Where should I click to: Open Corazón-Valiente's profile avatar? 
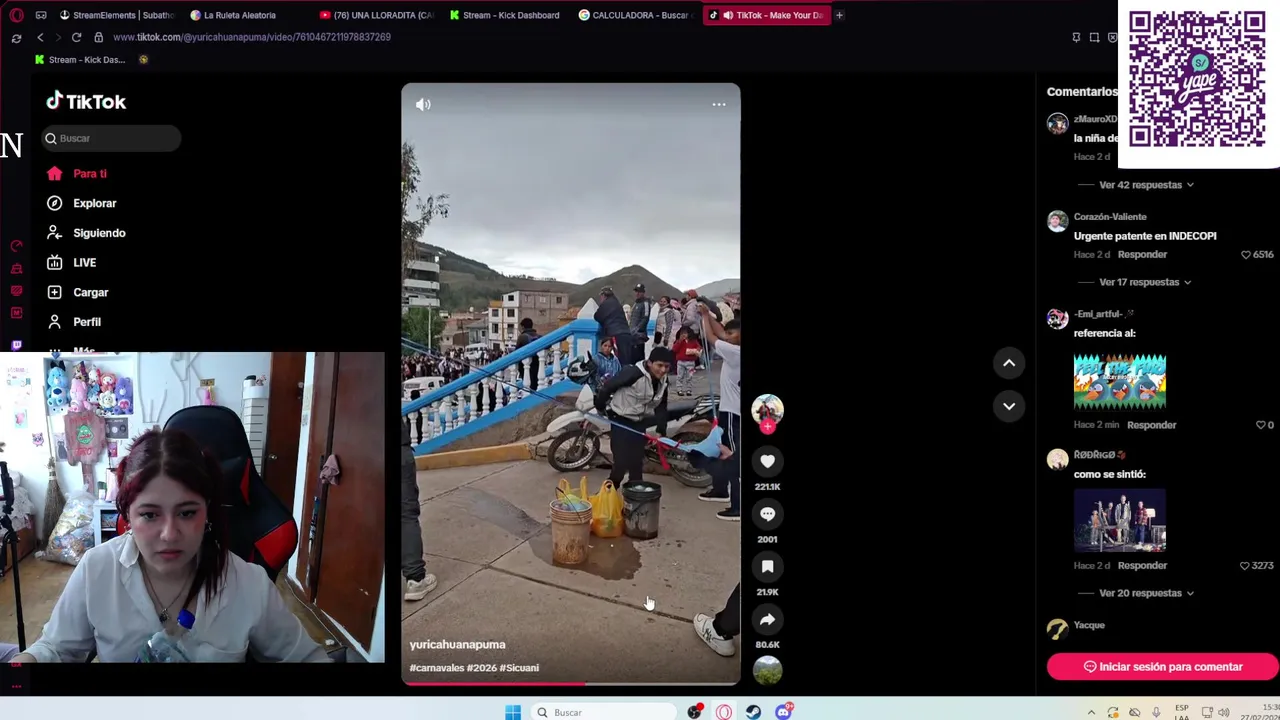coord(1057,221)
